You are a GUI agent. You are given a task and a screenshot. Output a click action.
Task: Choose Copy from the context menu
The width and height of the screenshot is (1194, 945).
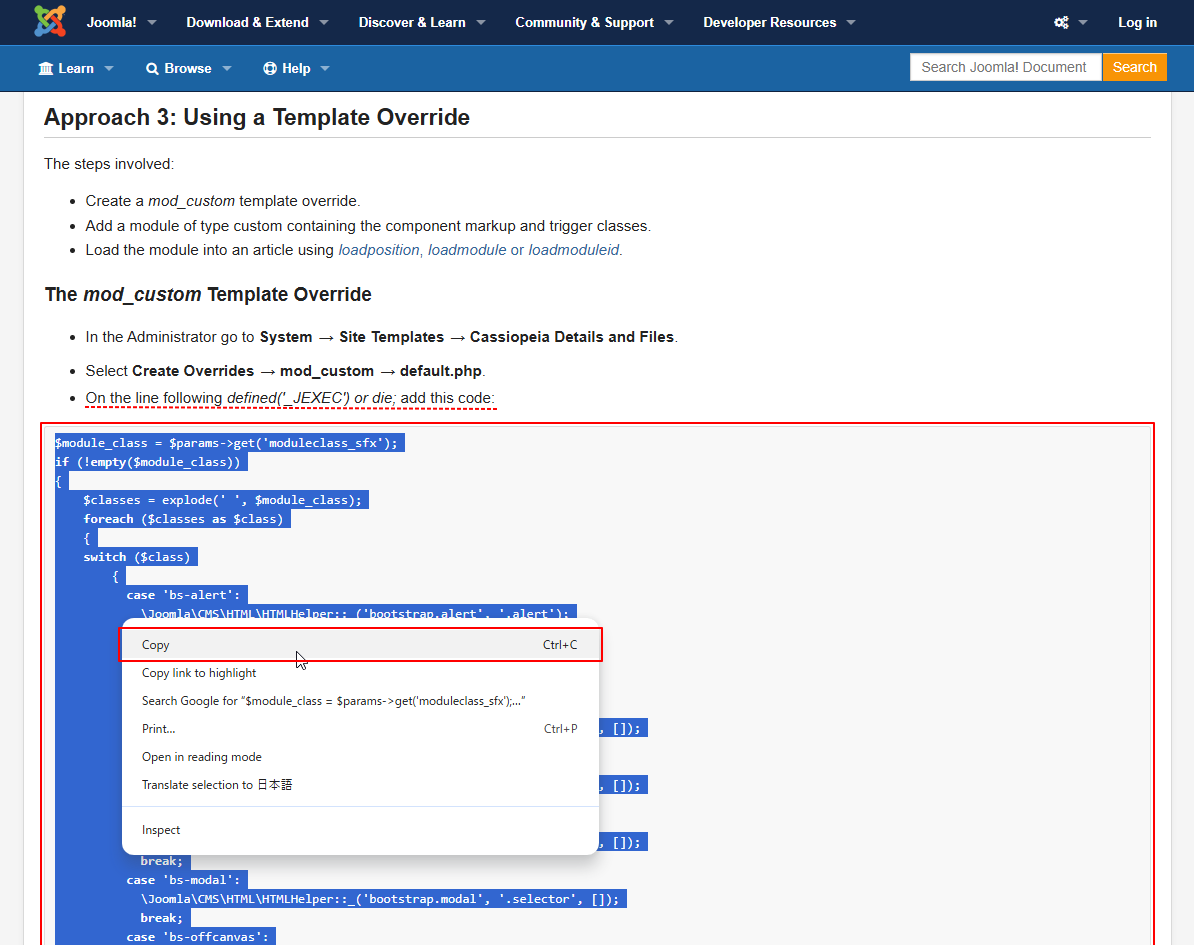coord(156,645)
